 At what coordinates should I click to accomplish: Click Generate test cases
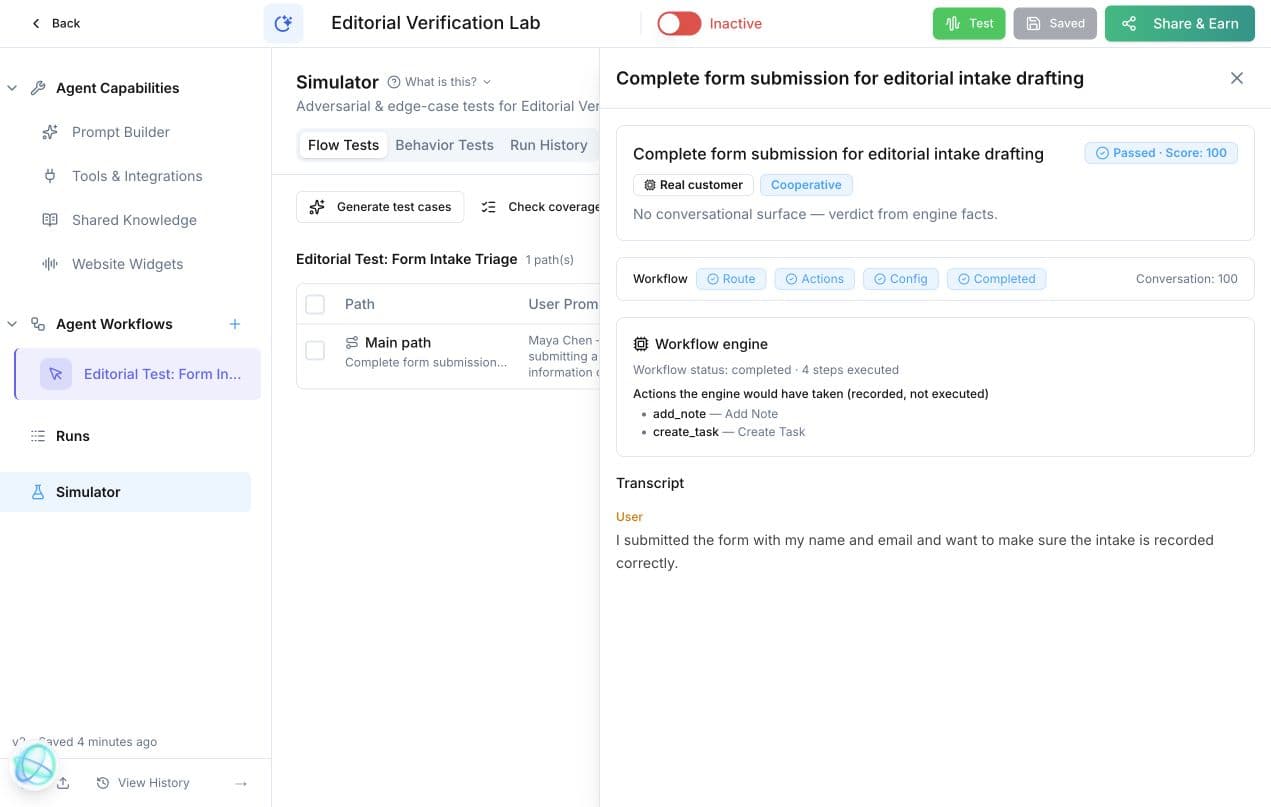click(380, 207)
